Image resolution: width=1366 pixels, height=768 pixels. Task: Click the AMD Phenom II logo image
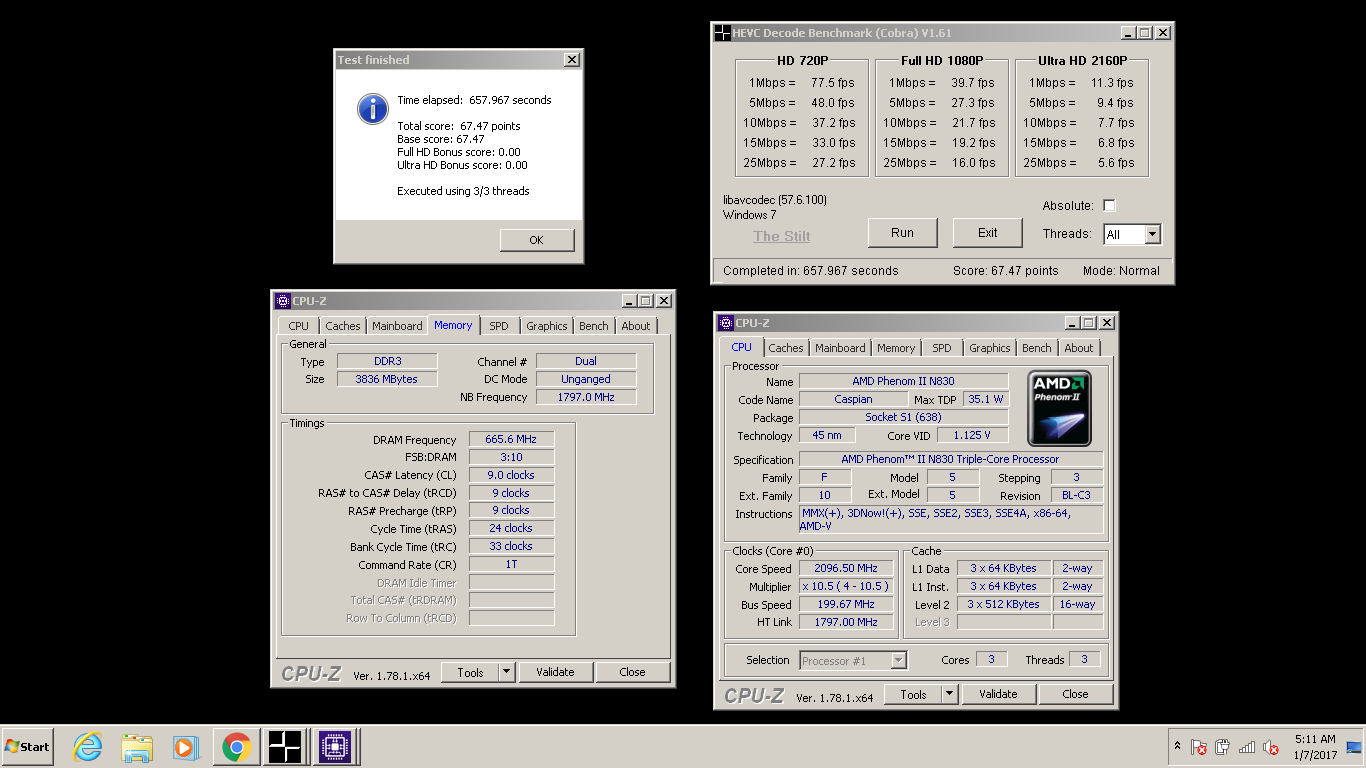point(1060,408)
